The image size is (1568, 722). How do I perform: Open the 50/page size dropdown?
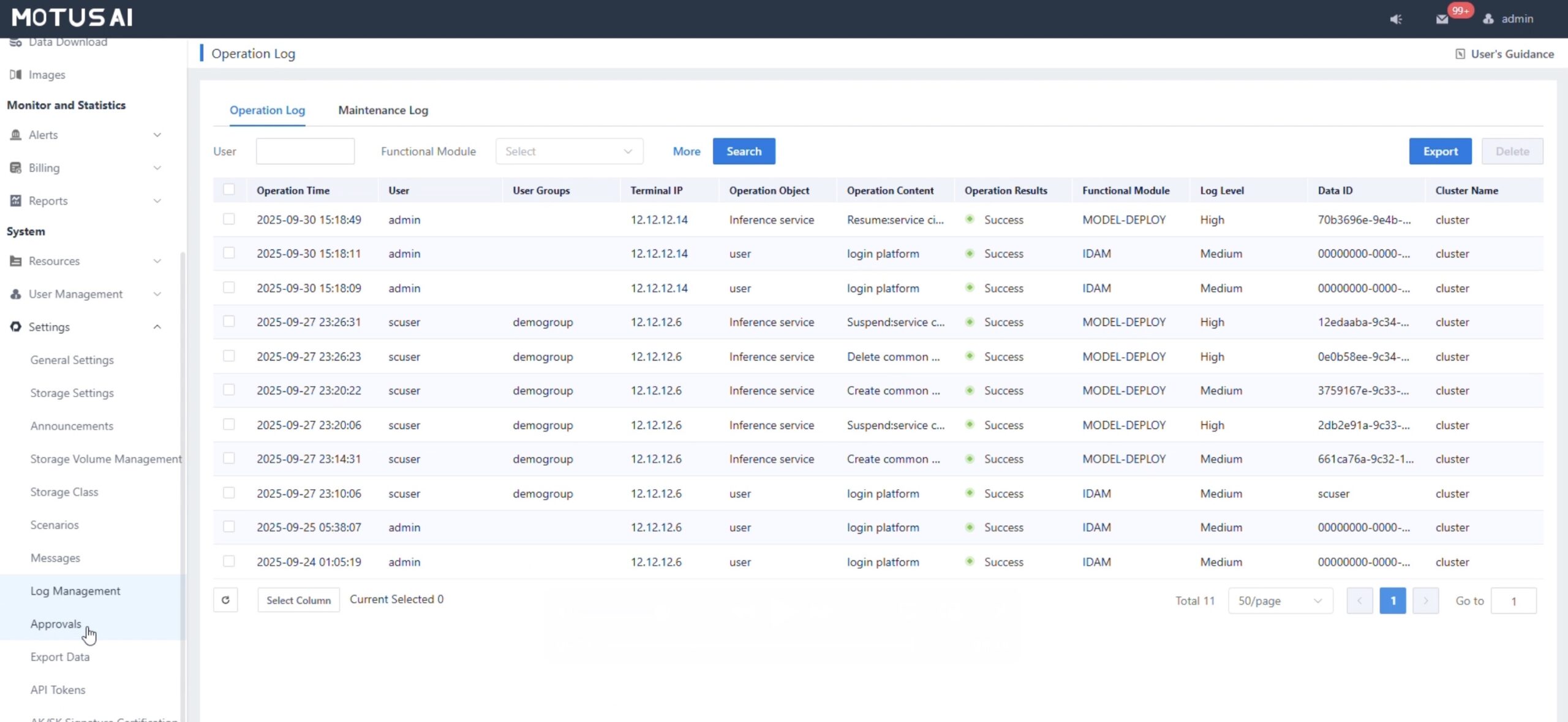[x=1280, y=601]
